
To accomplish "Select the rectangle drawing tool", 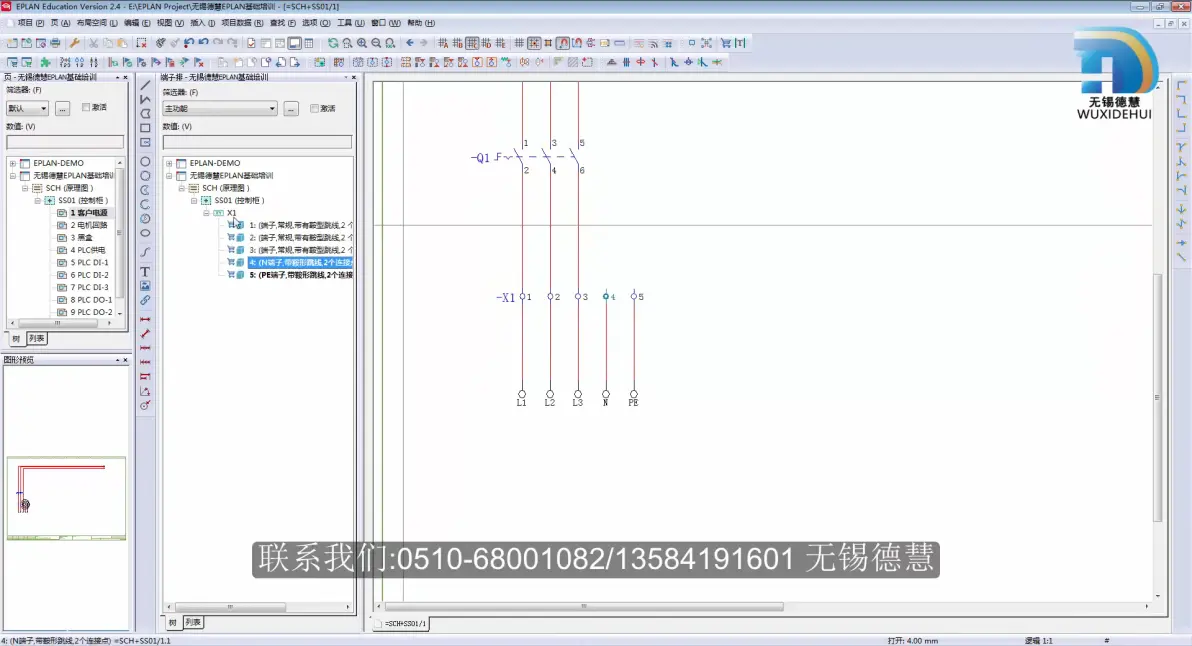I will [145, 128].
